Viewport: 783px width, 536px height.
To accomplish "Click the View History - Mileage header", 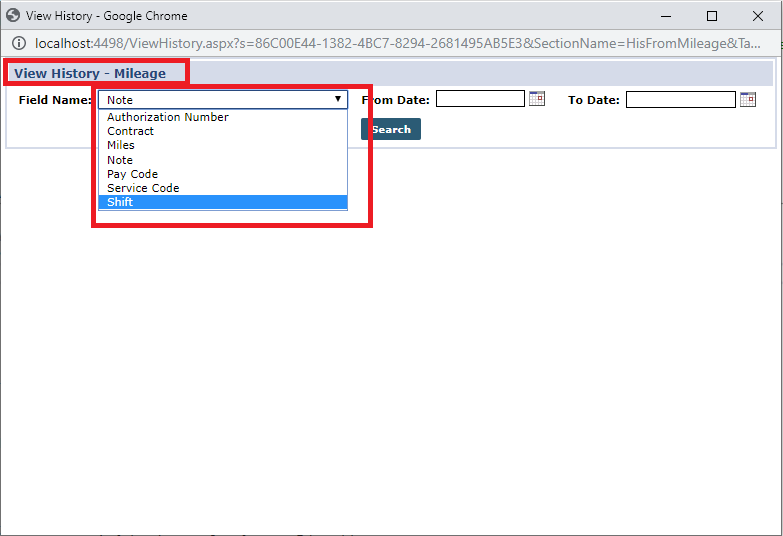I will tap(90, 73).
